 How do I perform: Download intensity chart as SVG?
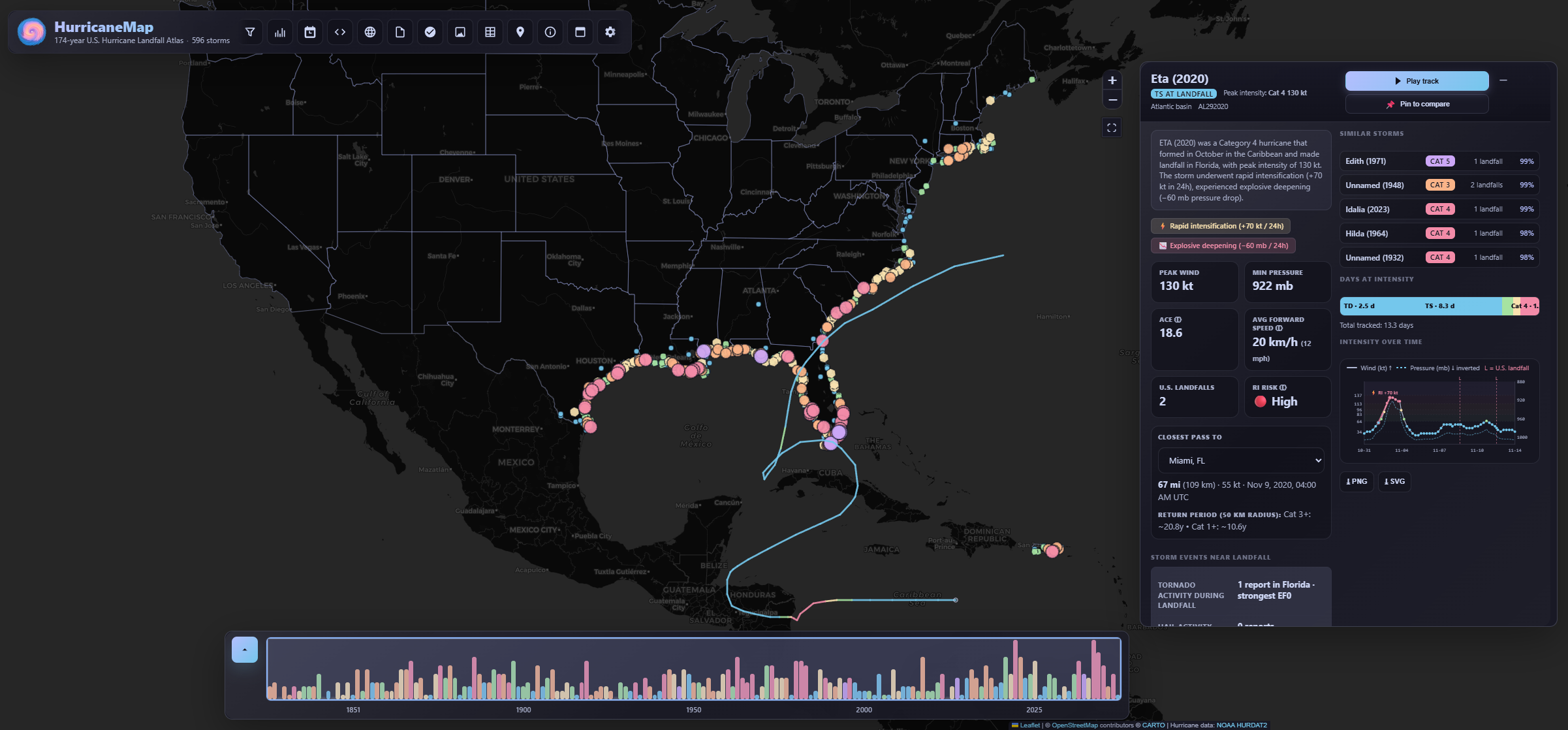pyautogui.click(x=1394, y=481)
